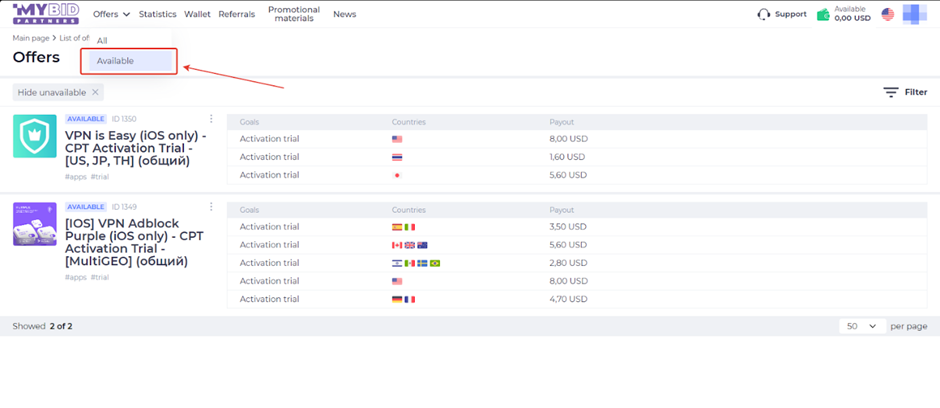940x408 pixels.
Task: Open the user profile avatar
Action: tap(915, 14)
